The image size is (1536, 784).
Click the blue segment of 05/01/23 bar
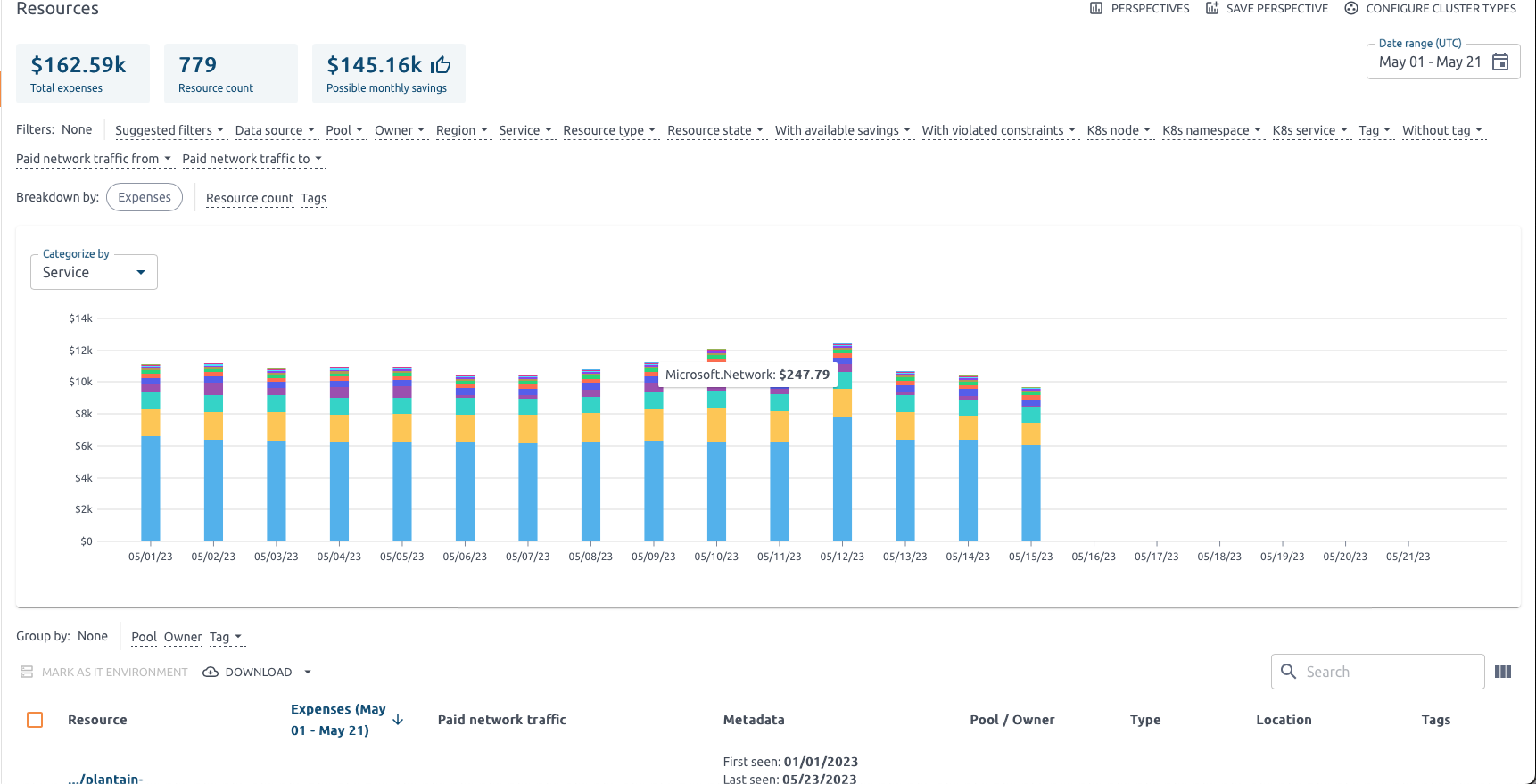[151, 489]
